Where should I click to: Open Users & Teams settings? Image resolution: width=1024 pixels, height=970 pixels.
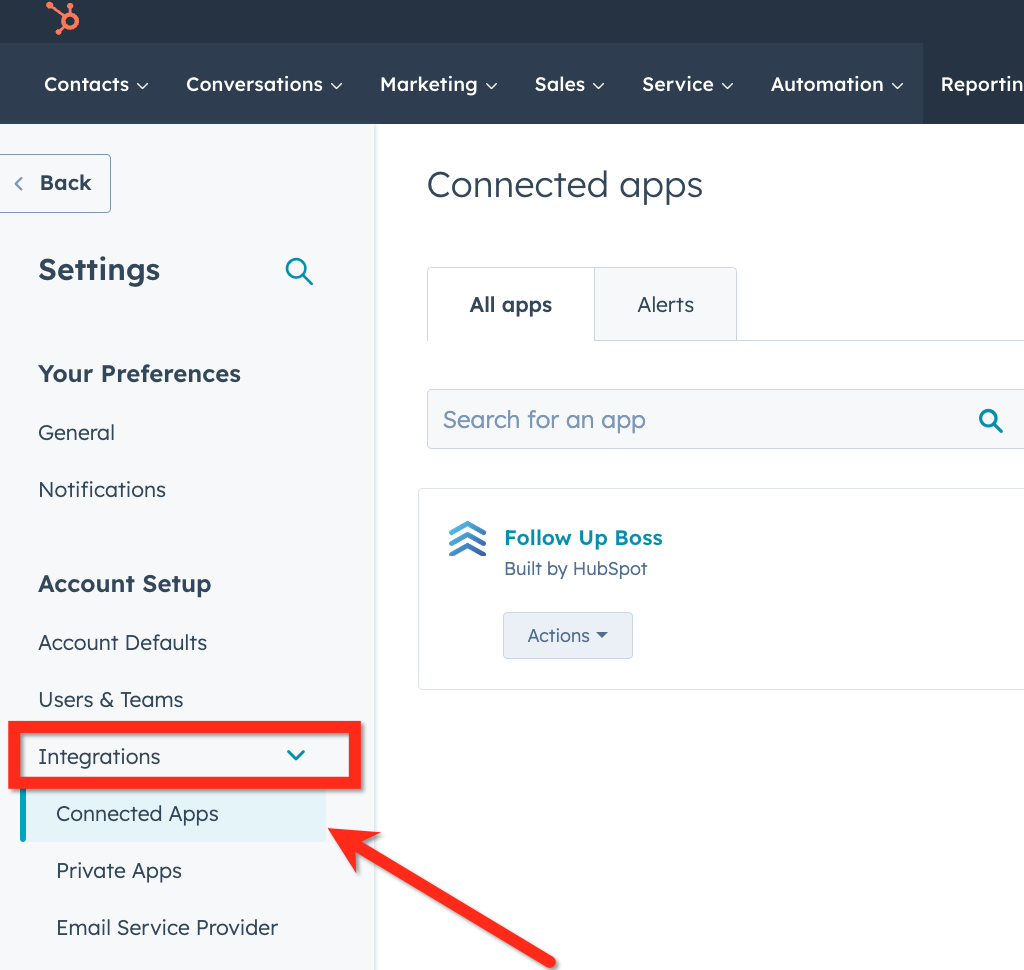point(111,700)
